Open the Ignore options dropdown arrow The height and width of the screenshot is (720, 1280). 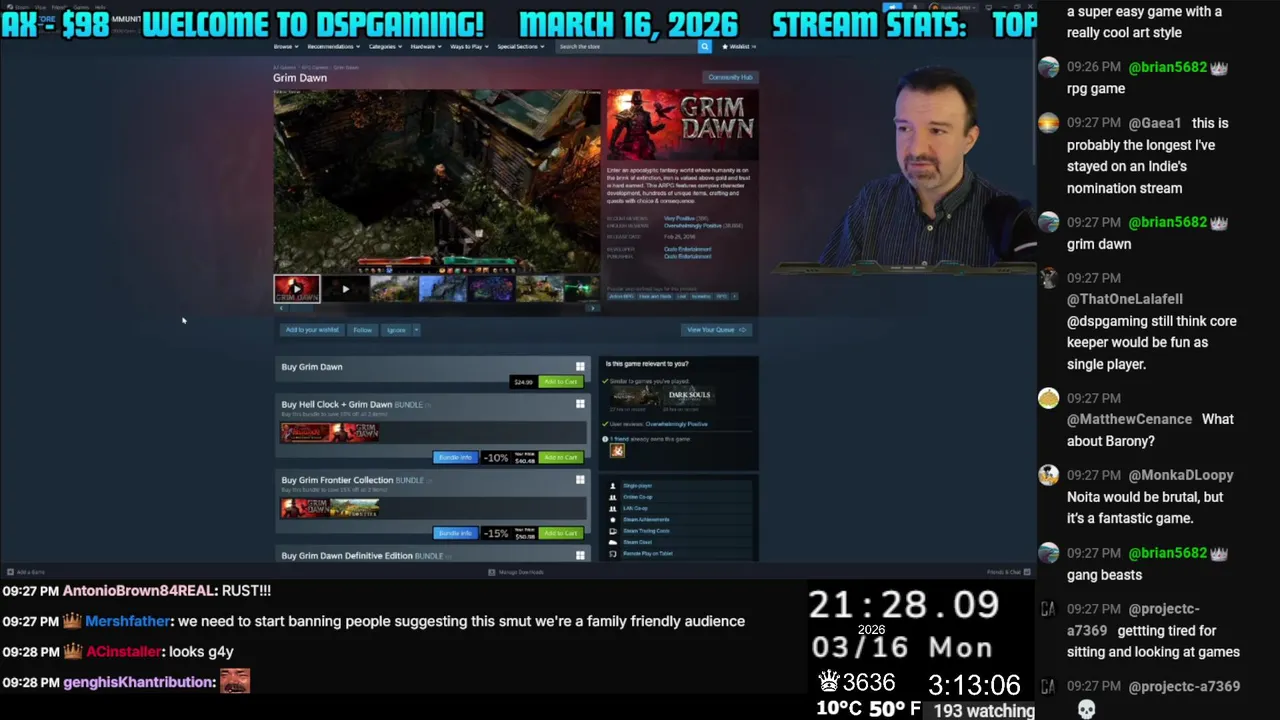[416, 330]
